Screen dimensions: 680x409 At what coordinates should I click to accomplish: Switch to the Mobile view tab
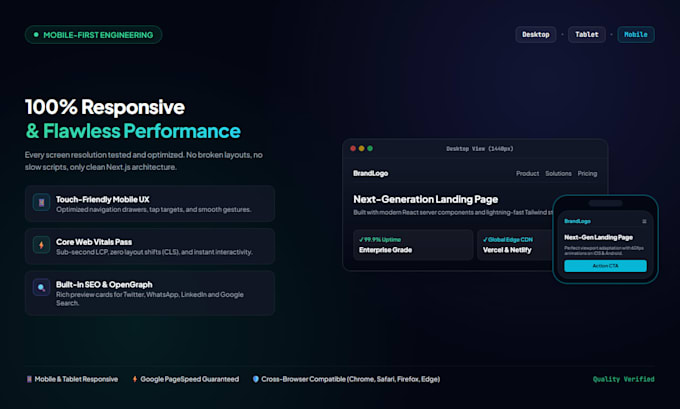click(x=636, y=35)
